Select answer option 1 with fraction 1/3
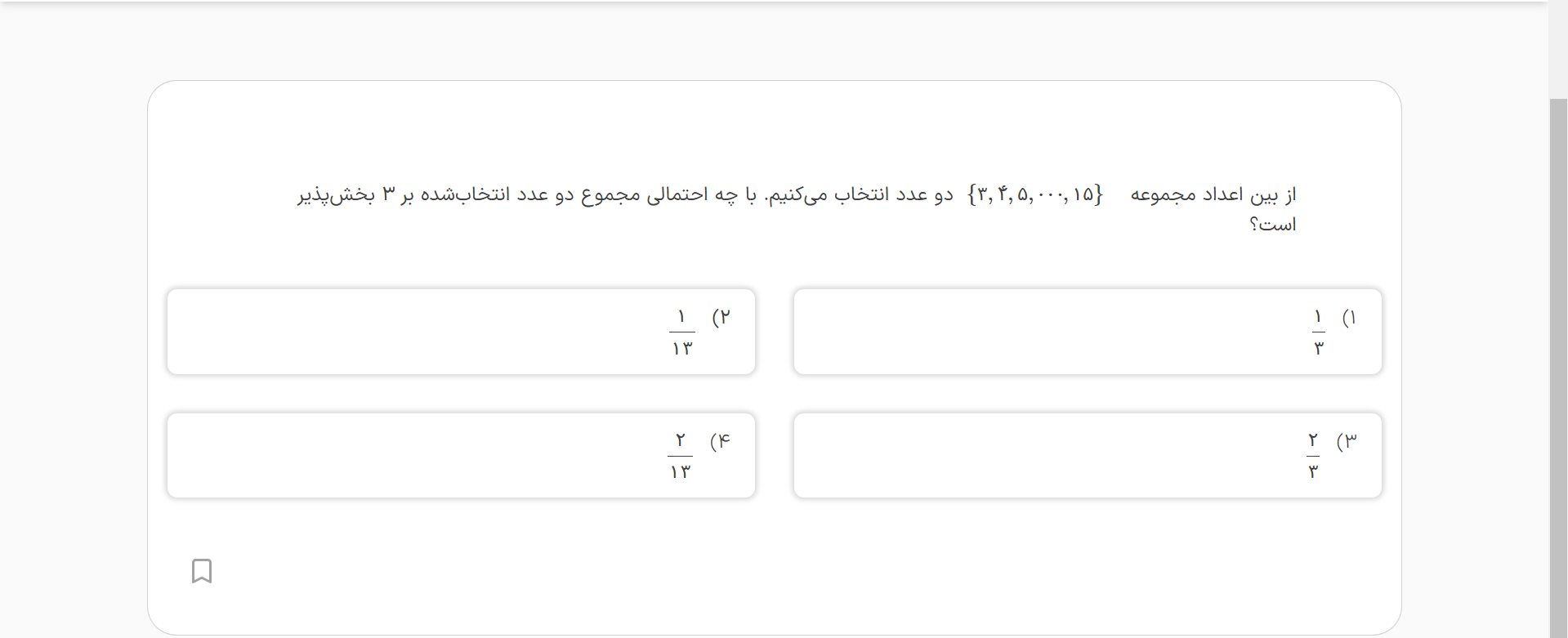Image resolution: width=1568 pixels, height=638 pixels. (1087, 332)
